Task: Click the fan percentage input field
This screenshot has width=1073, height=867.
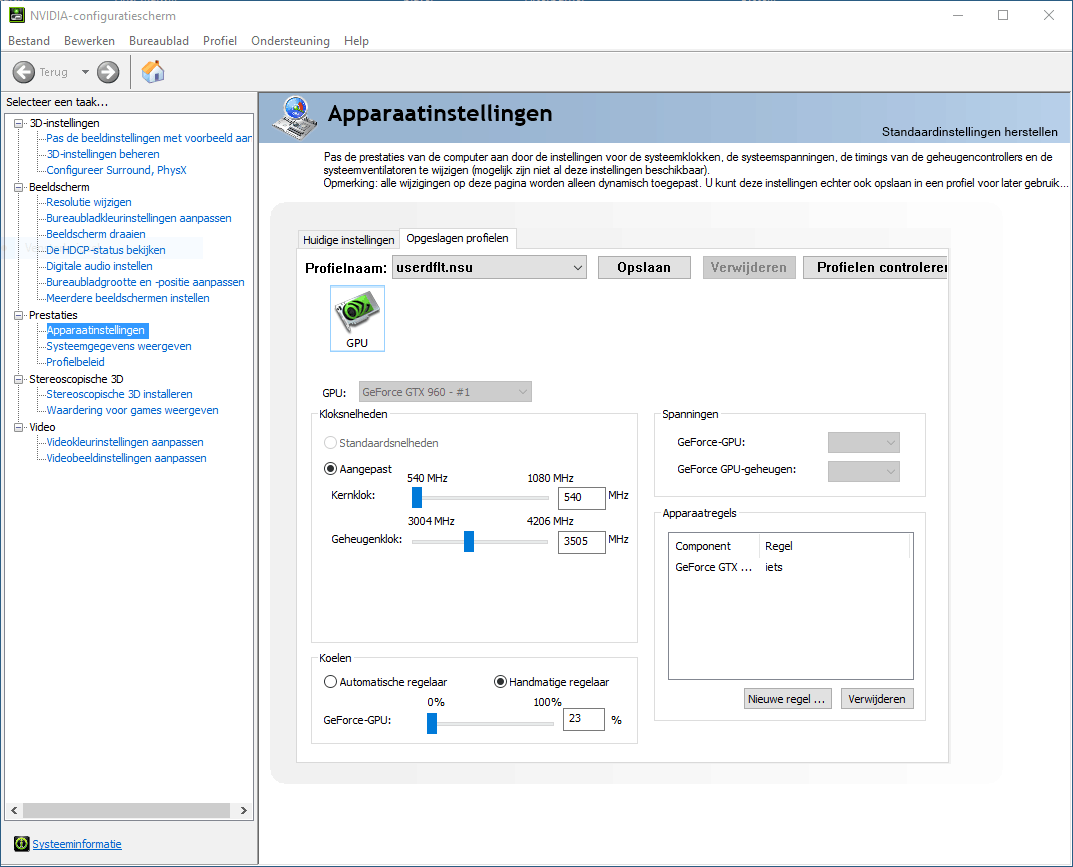Action: tap(584, 719)
